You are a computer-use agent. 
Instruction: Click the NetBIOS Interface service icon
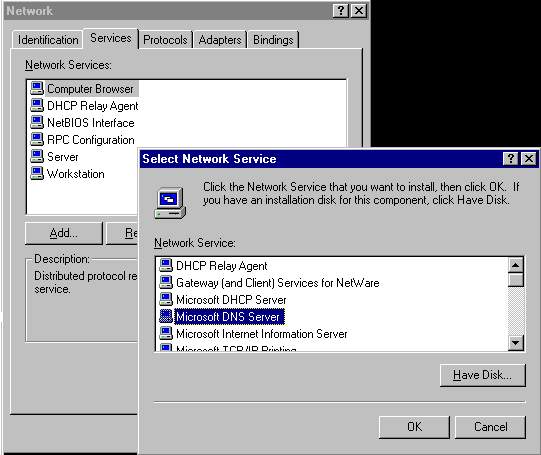click(x=37, y=122)
